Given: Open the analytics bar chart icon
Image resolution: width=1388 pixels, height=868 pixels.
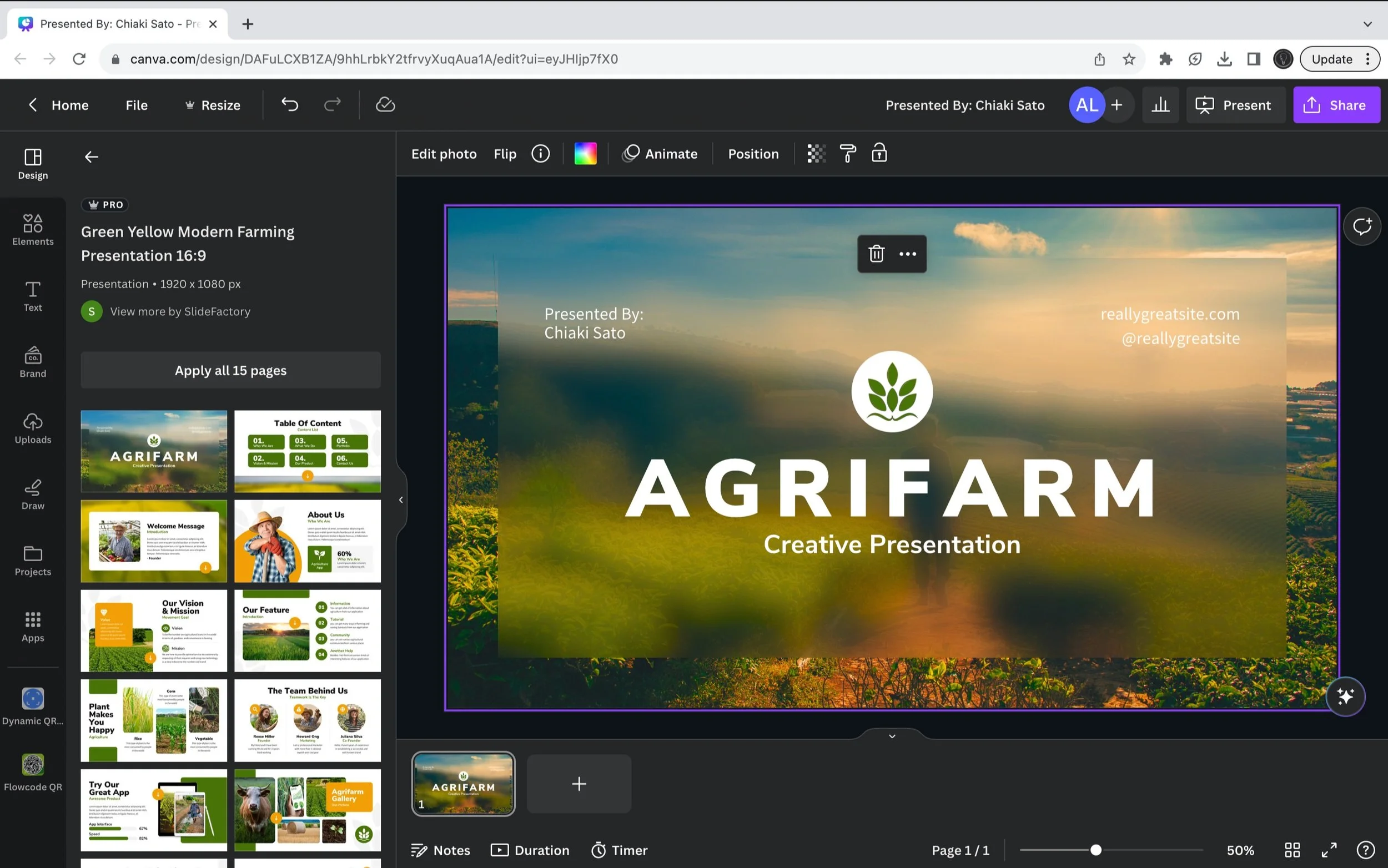Looking at the screenshot, I should click(1160, 105).
